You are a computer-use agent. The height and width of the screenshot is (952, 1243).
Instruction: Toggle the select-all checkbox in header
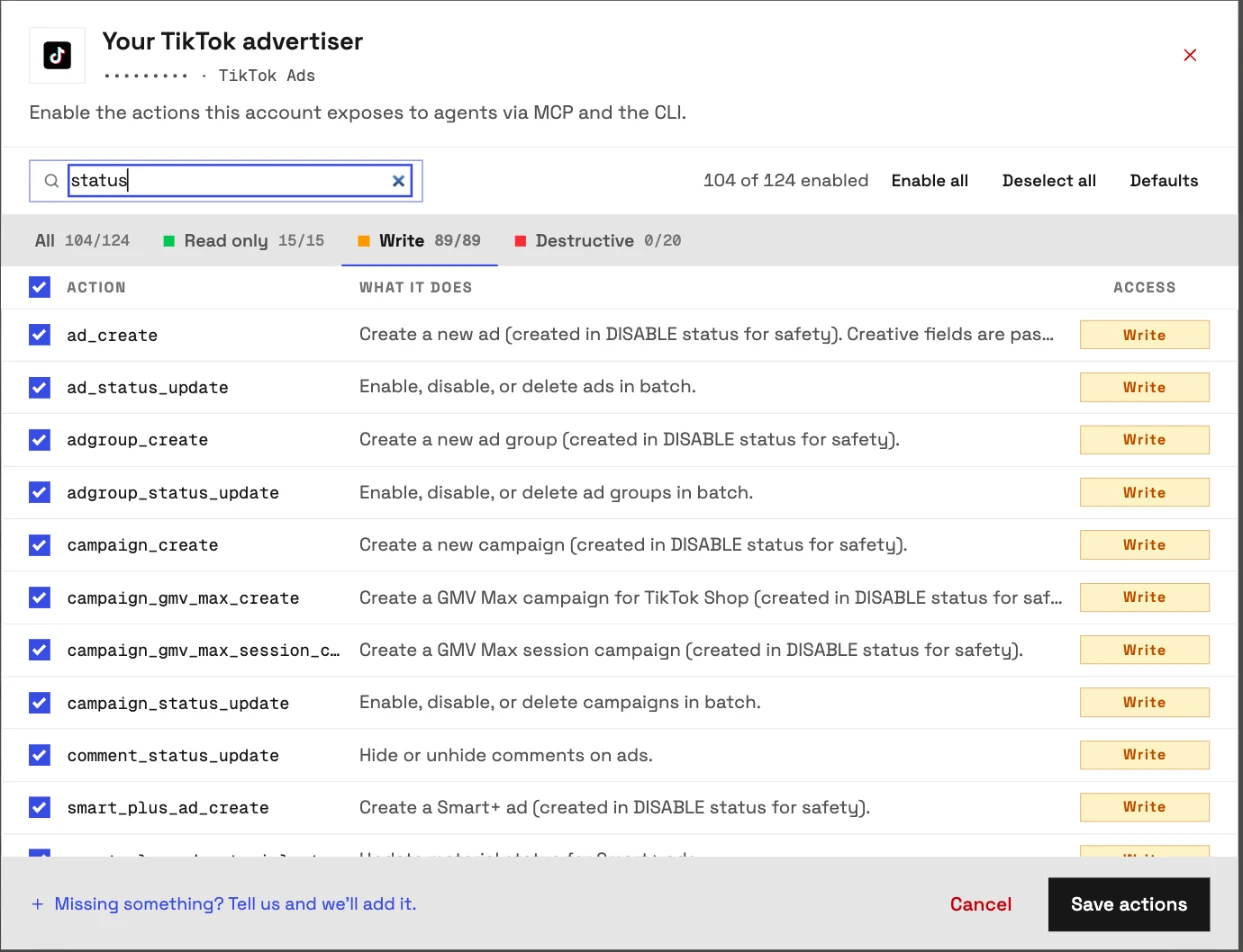pos(39,287)
